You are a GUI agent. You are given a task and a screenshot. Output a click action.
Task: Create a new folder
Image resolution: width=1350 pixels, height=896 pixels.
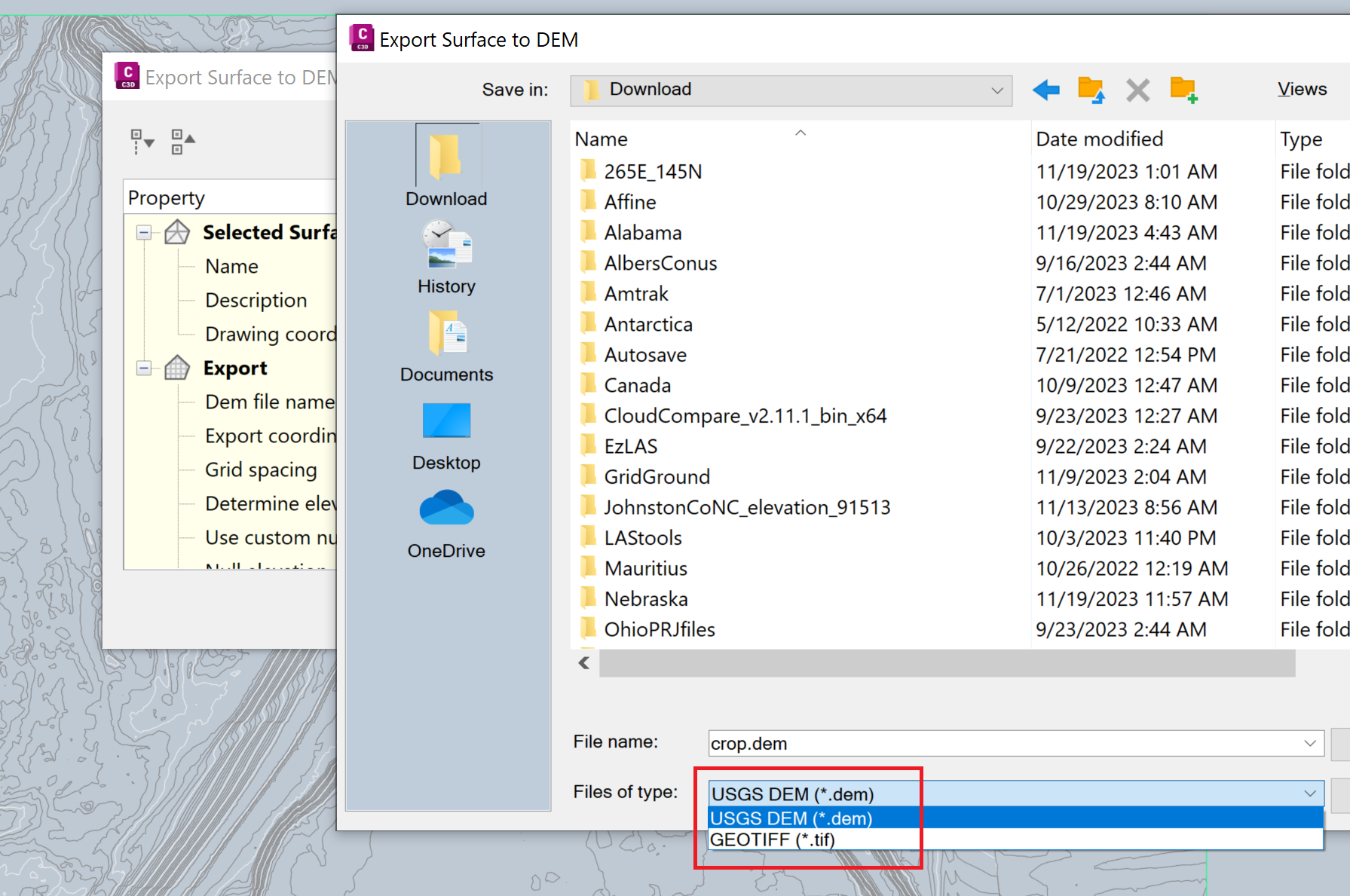tap(1184, 90)
